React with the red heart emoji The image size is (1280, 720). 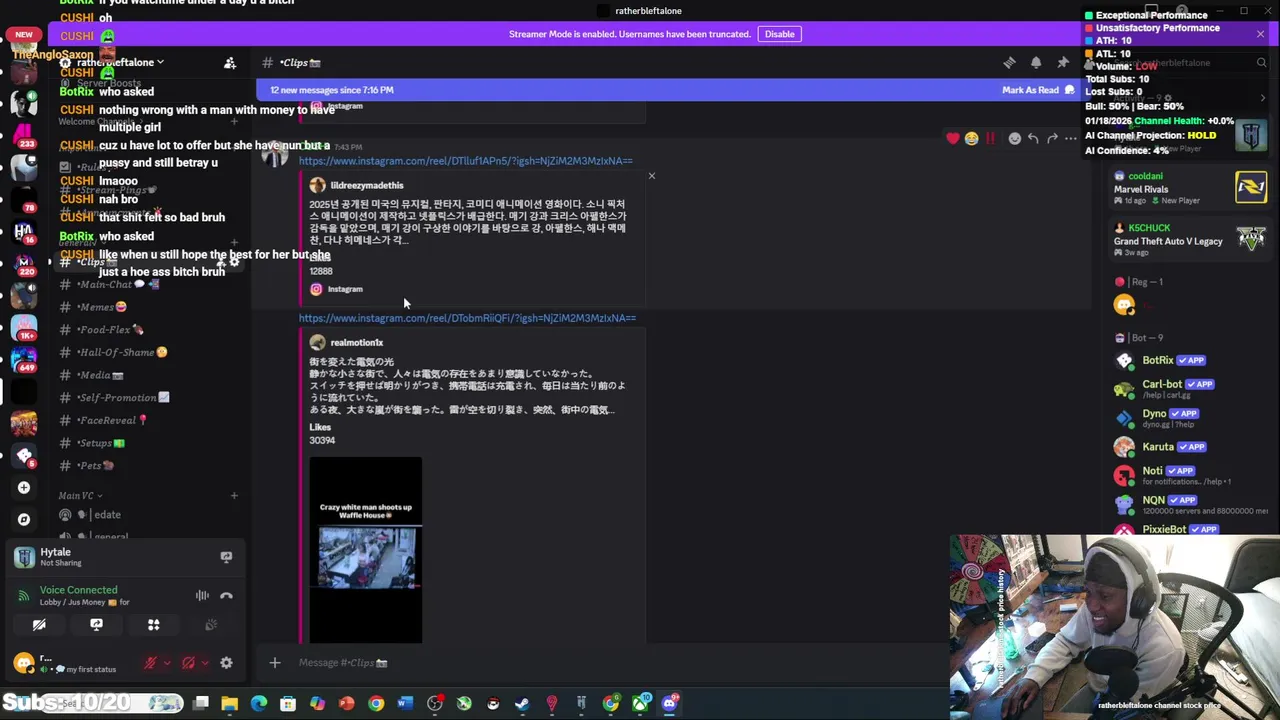953,138
